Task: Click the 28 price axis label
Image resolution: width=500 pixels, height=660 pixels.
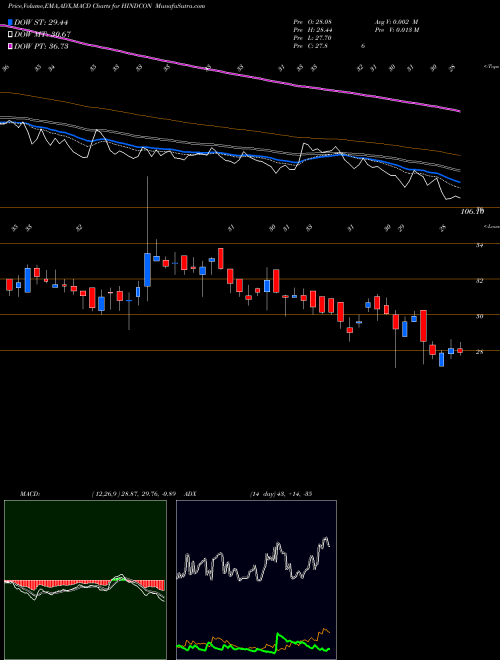Action: tap(479, 352)
